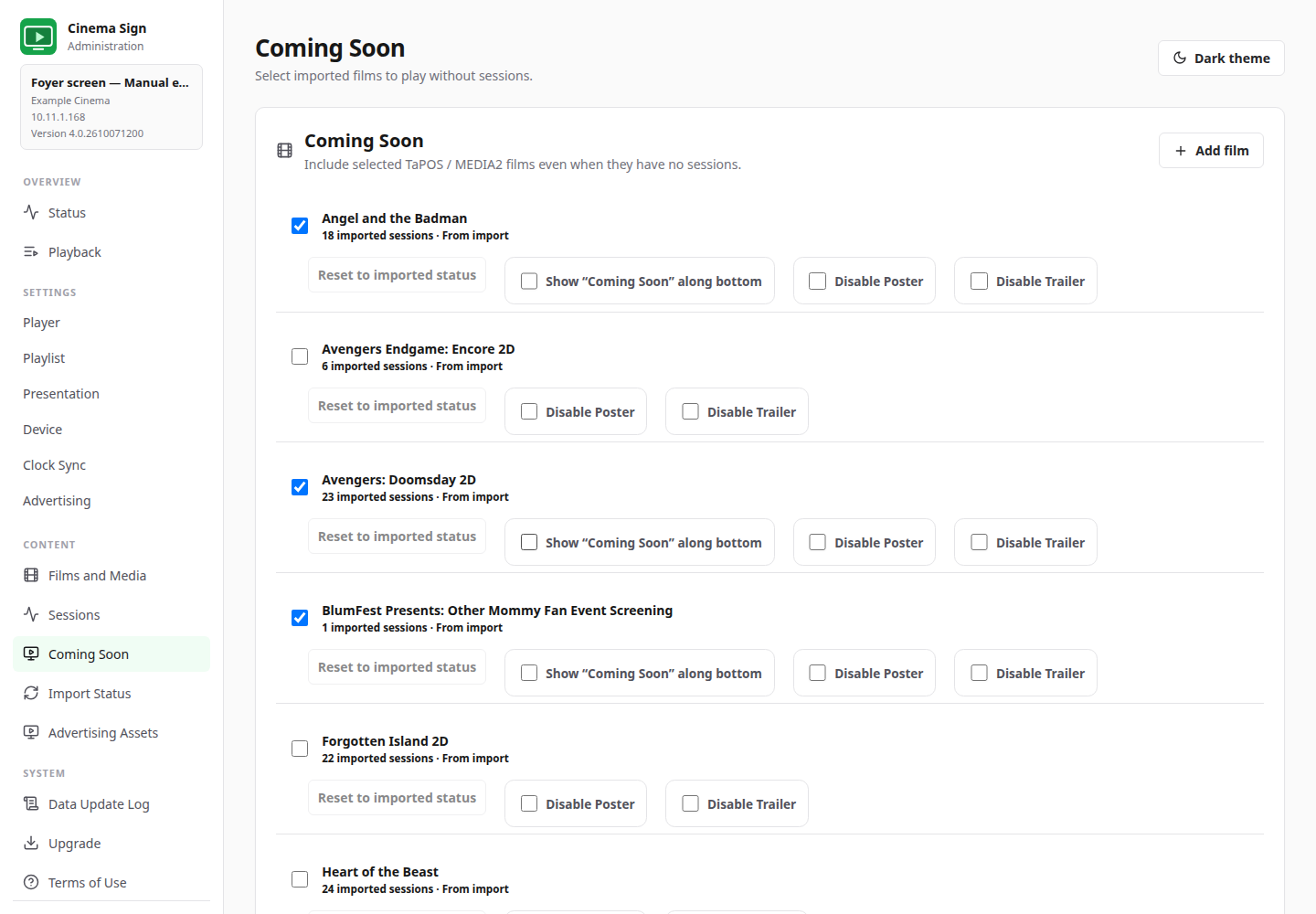Enable Disable Trailer for Avengers Endgame: Encore 2D

pos(691,412)
